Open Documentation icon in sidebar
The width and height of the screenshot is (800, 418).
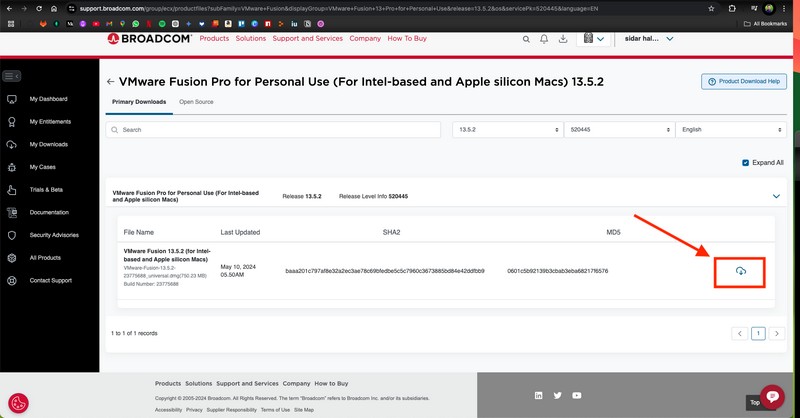point(12,212)
